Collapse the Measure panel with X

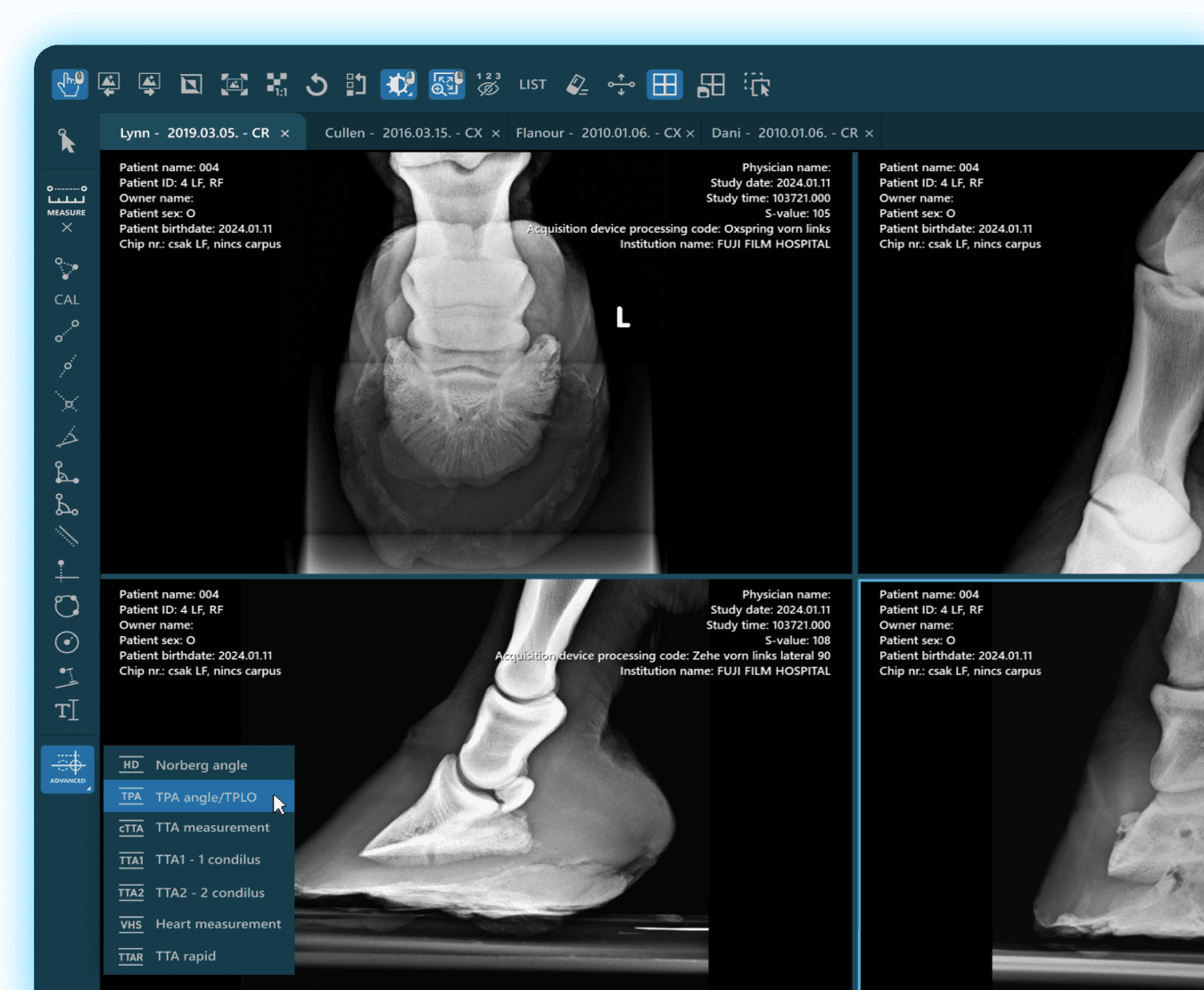67,228
